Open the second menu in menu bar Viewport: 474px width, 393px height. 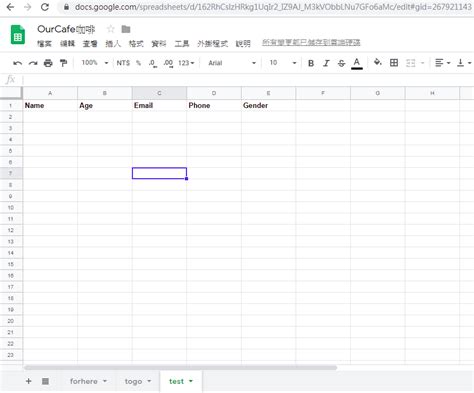67,44
